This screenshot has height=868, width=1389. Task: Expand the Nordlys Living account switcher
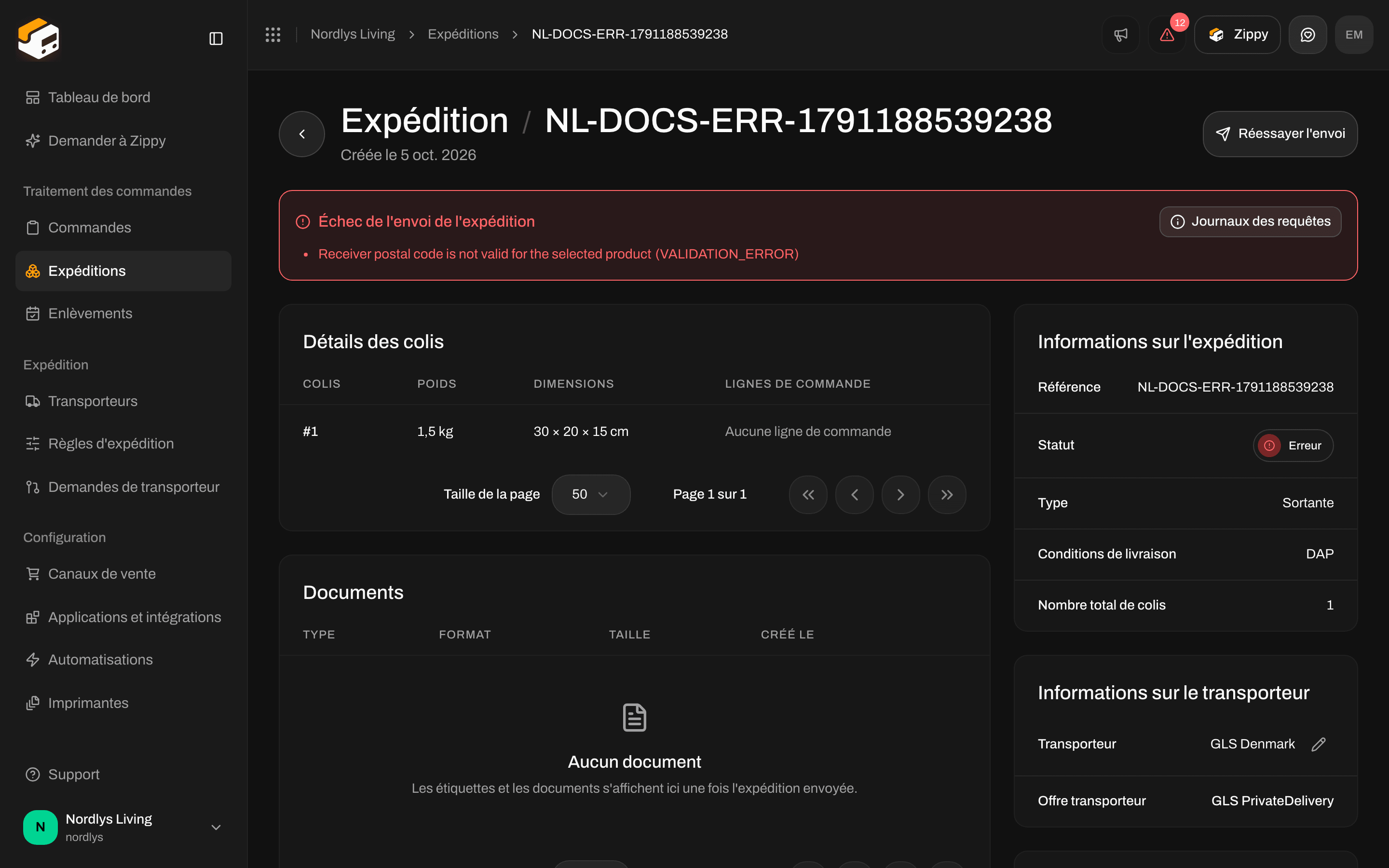click(x=123, y=827)
